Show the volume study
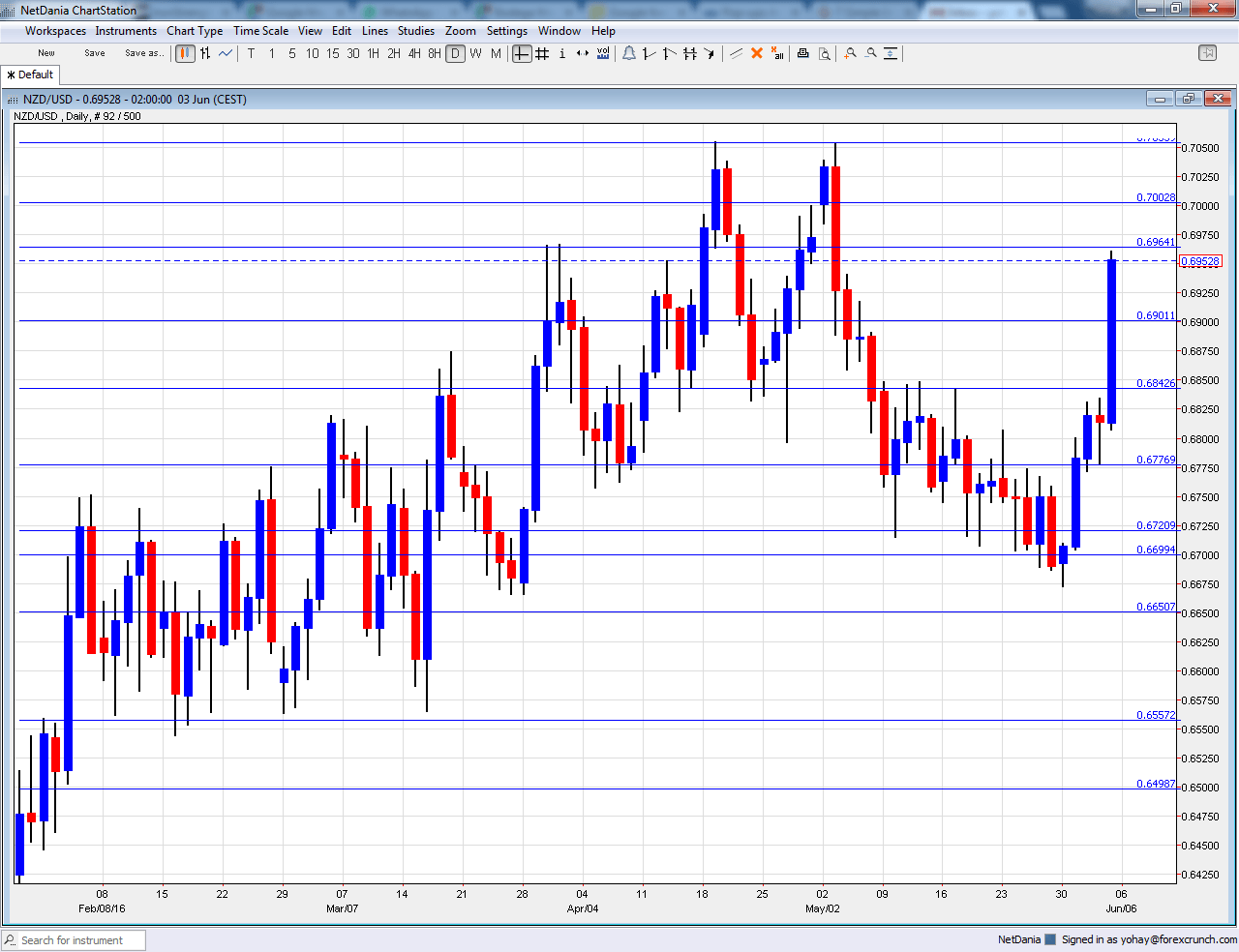Viewport: 1239px width, 952px height. click(x=602, y=53)
